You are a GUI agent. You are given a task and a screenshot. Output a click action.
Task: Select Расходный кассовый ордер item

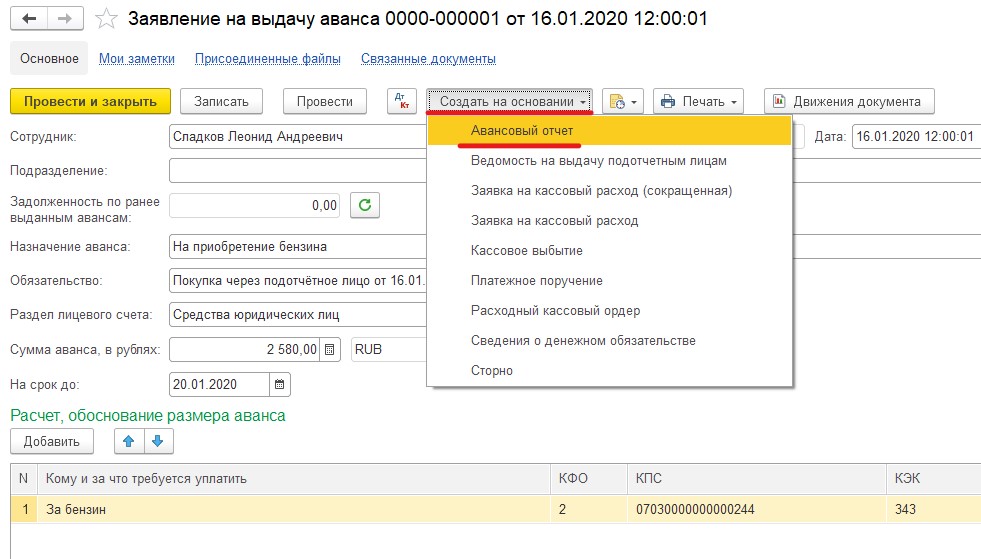609,311
